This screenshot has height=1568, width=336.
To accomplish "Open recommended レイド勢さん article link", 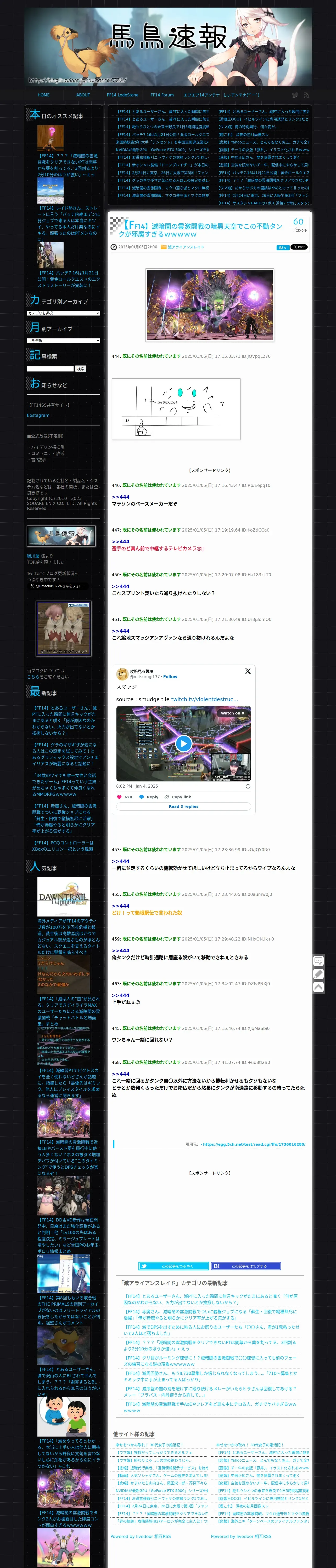I will [68, 223].
